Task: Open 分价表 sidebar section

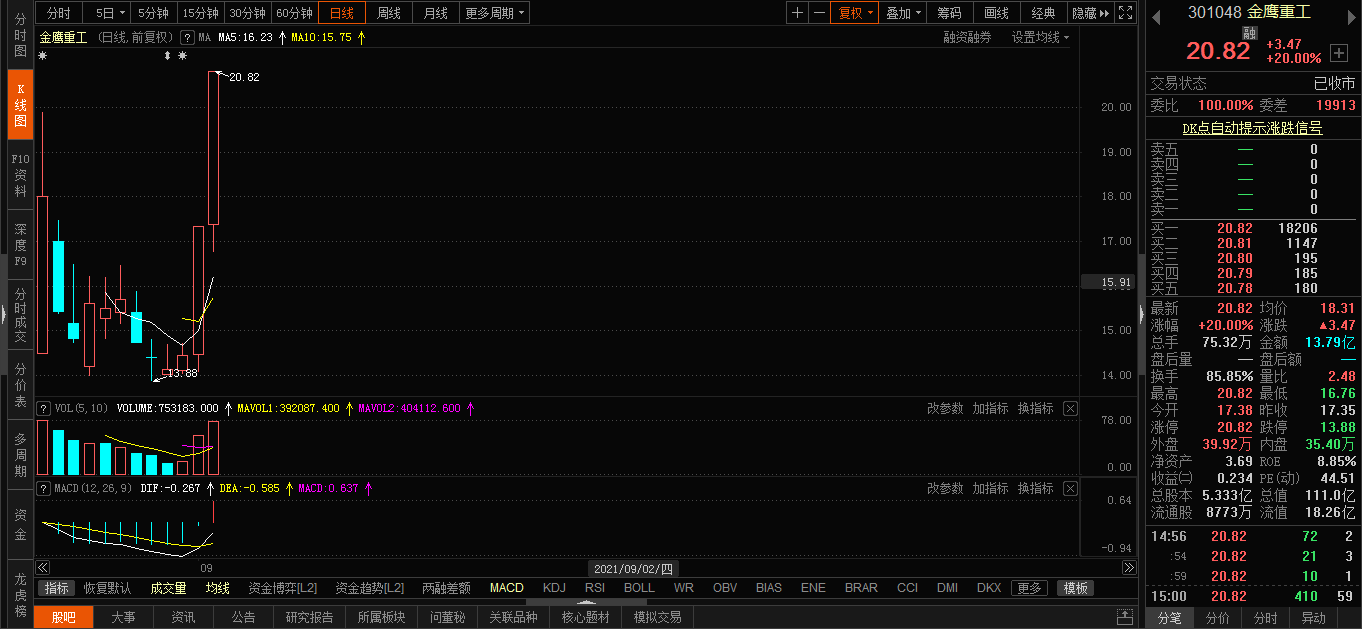Action: pos(20,385)
